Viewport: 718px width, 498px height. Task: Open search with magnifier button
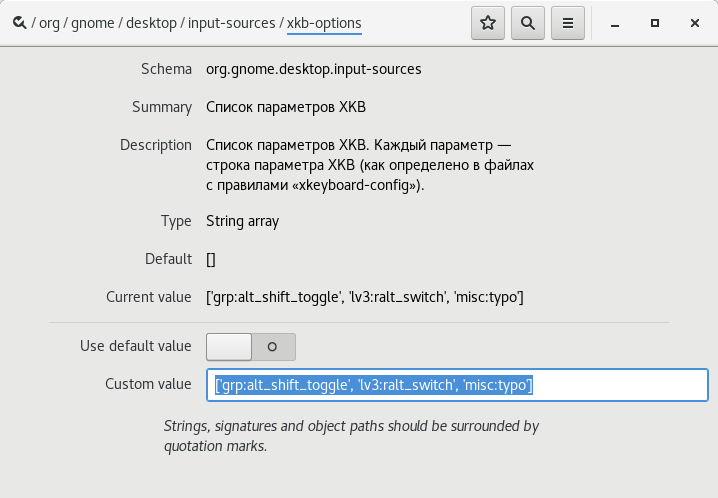tap(528, 23)
